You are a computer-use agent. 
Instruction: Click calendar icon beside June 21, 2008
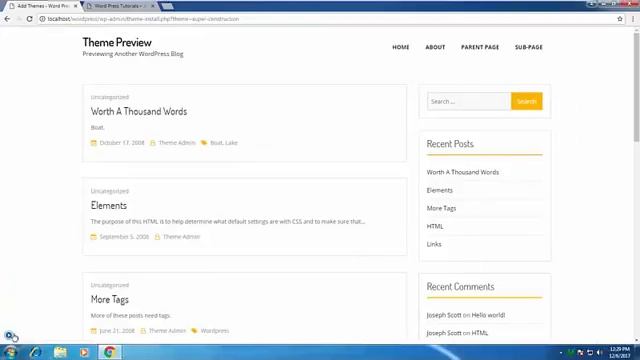tap(94, 331)
